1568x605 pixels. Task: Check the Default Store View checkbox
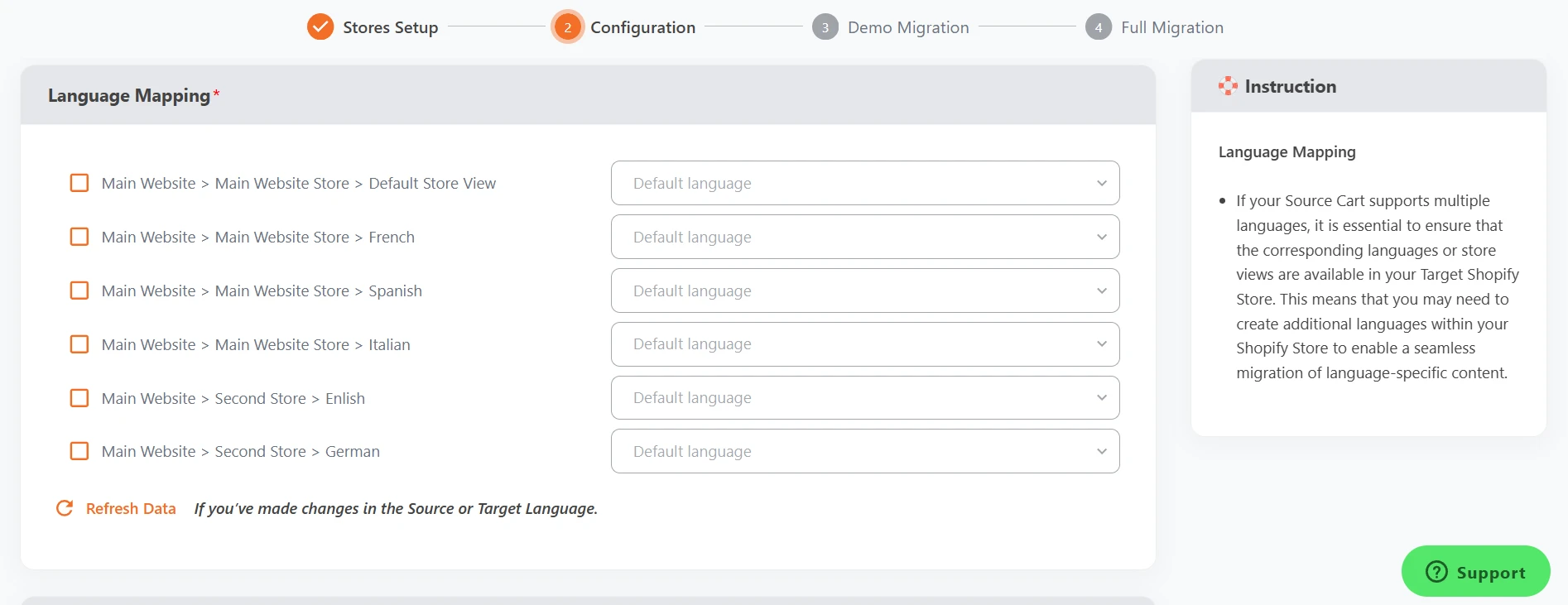click(x=79, y=183)
